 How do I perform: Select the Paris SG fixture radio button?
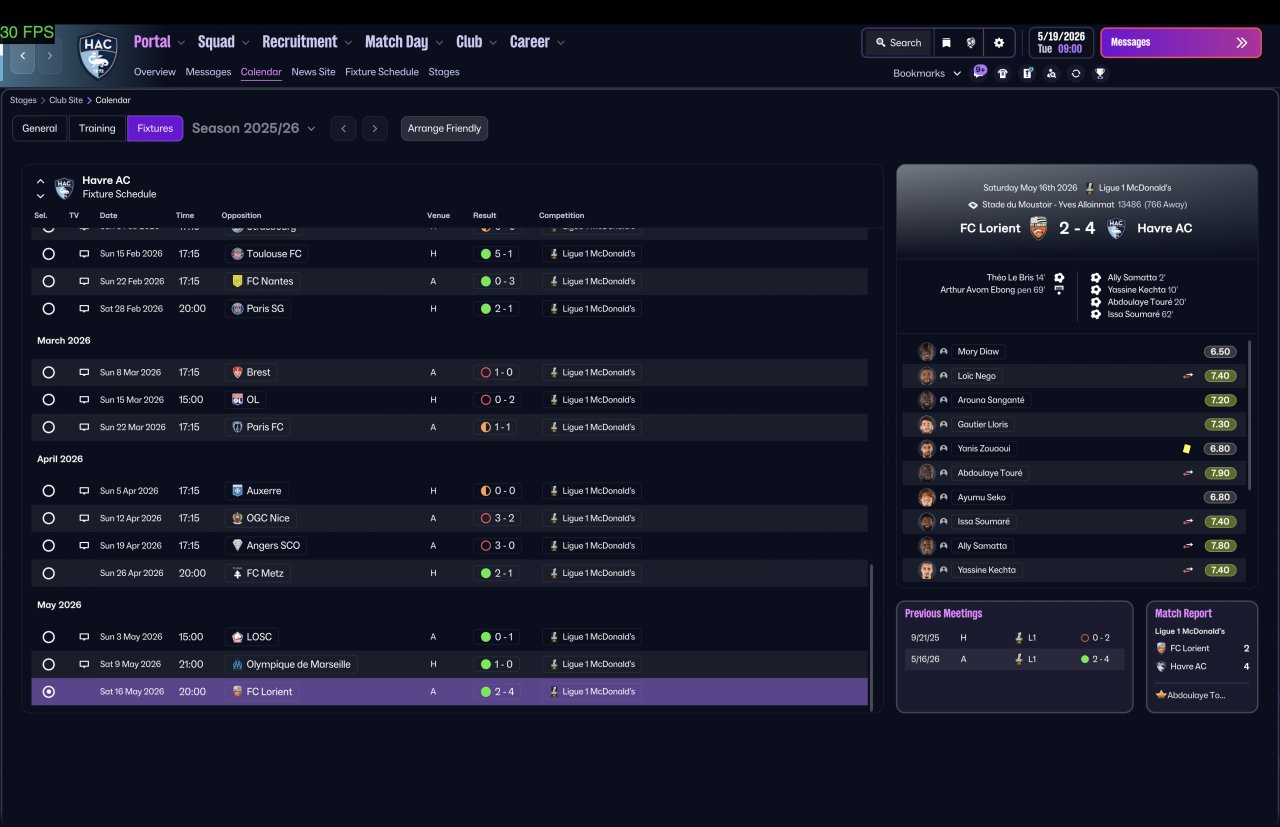point(48,309)
